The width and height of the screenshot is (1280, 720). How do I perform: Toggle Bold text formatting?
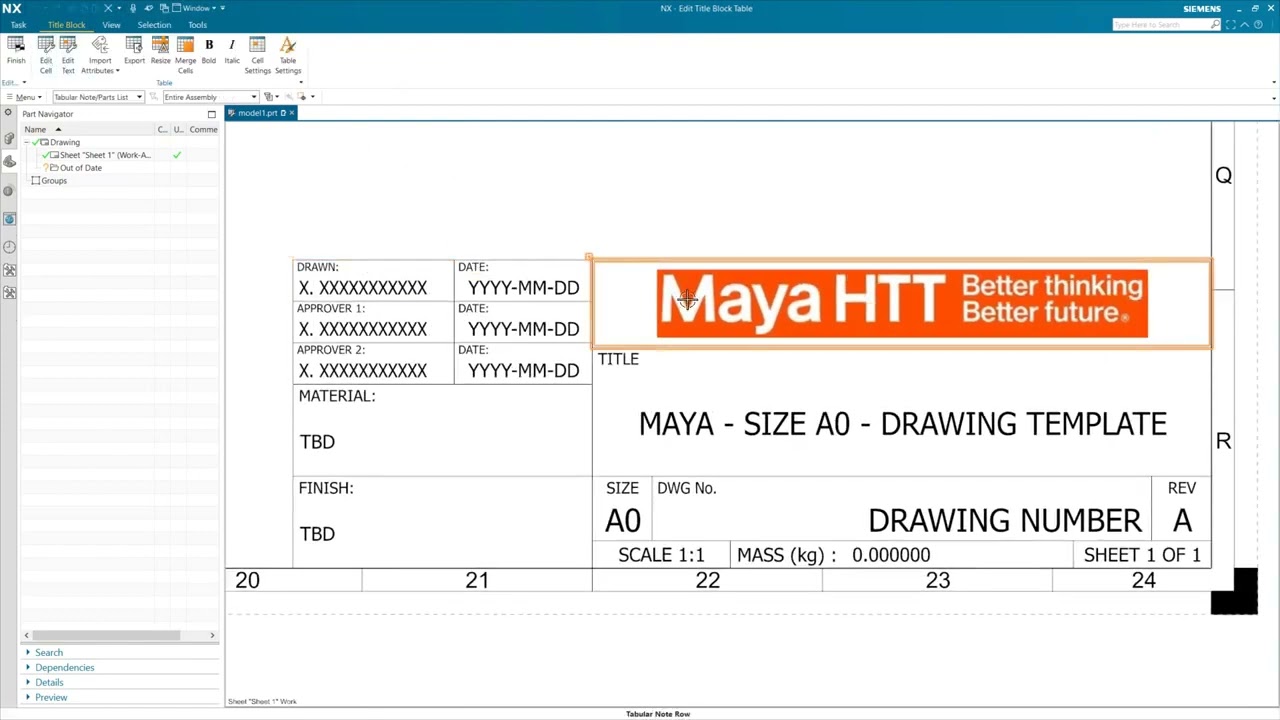tap(209, 51)
